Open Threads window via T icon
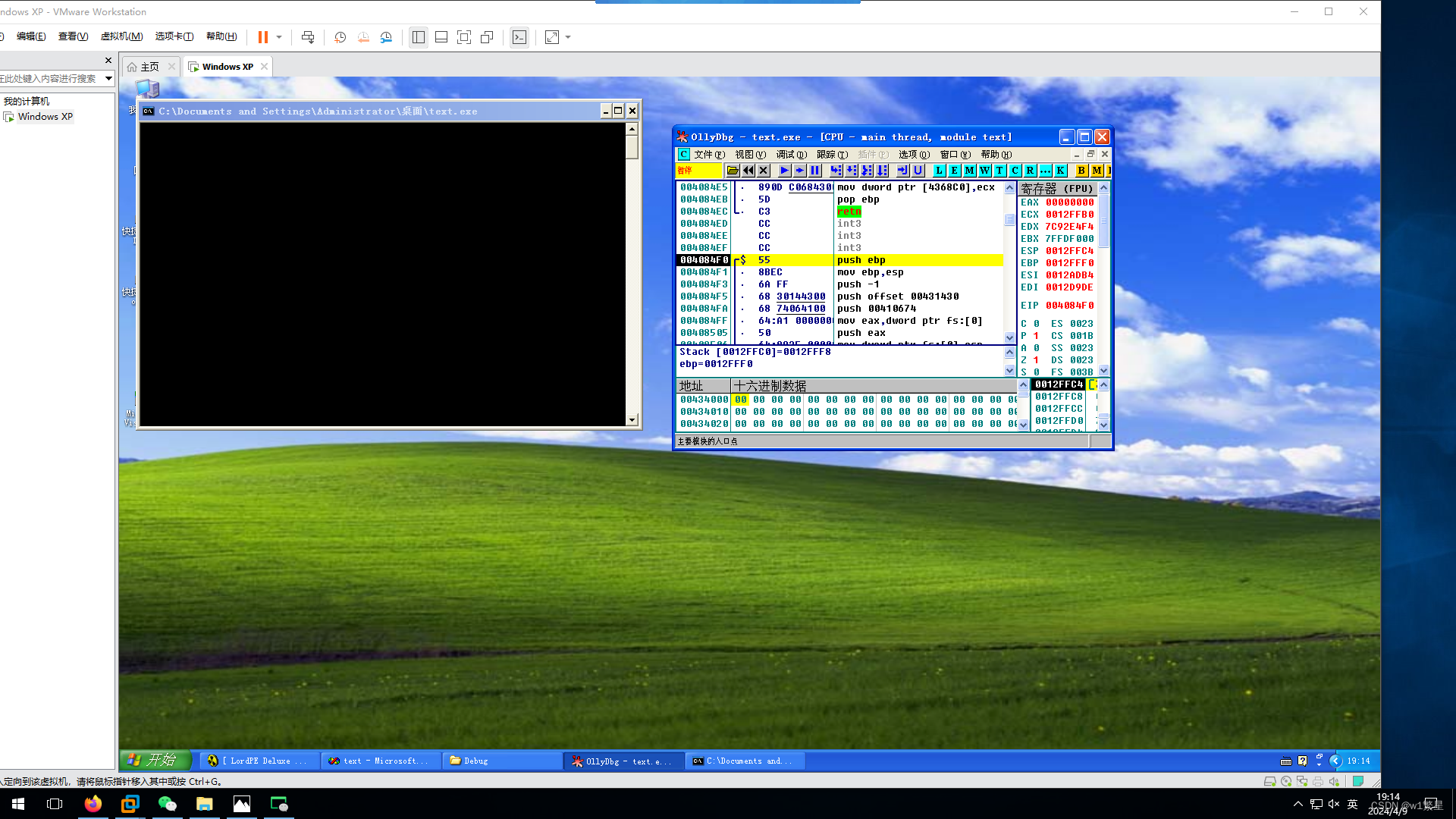The height and width of the screenshot is (819, 1456). pos(999,171)
